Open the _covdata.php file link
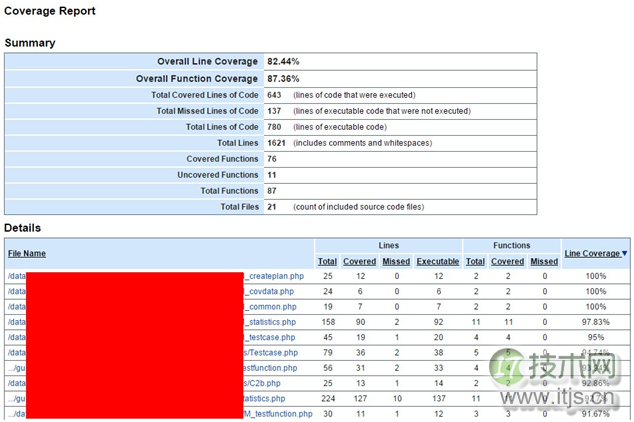The image size is (634, 422). (270, 291)
